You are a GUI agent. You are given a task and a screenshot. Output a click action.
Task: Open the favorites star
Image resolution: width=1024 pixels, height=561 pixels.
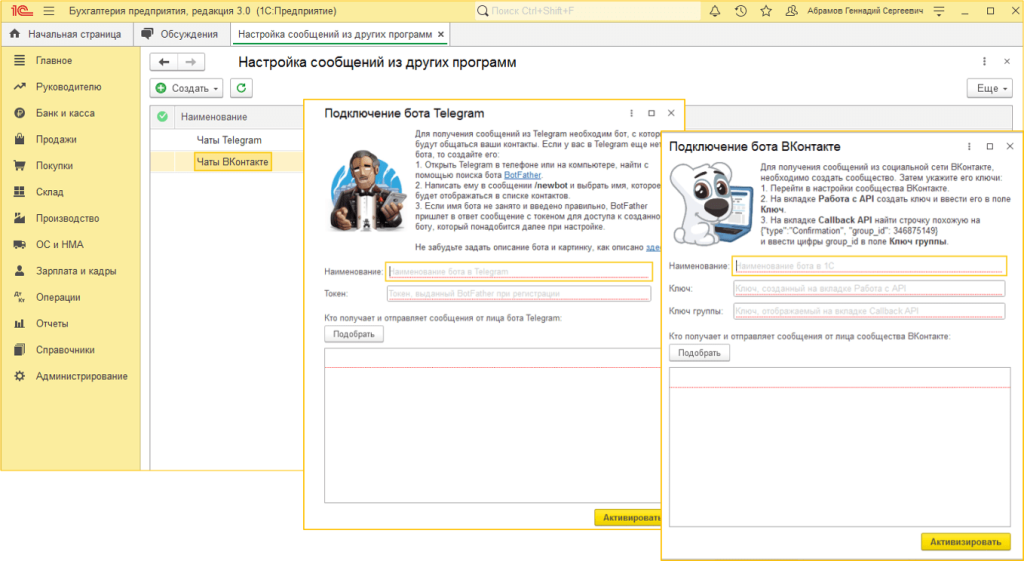pyautogui.click(x=766, y=11)
